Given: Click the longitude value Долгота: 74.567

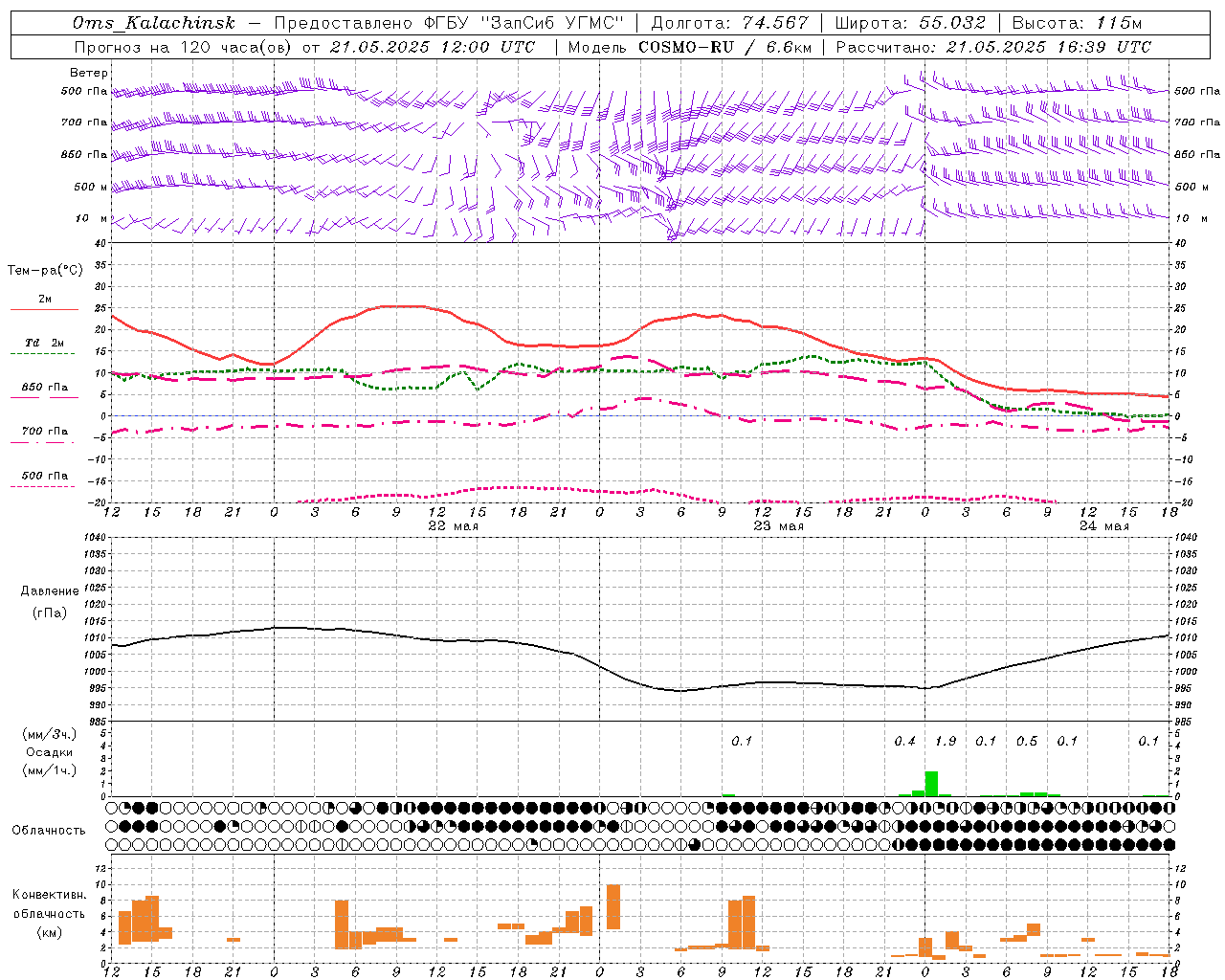Looking at the screenshot, I should (x=729, y=23).
